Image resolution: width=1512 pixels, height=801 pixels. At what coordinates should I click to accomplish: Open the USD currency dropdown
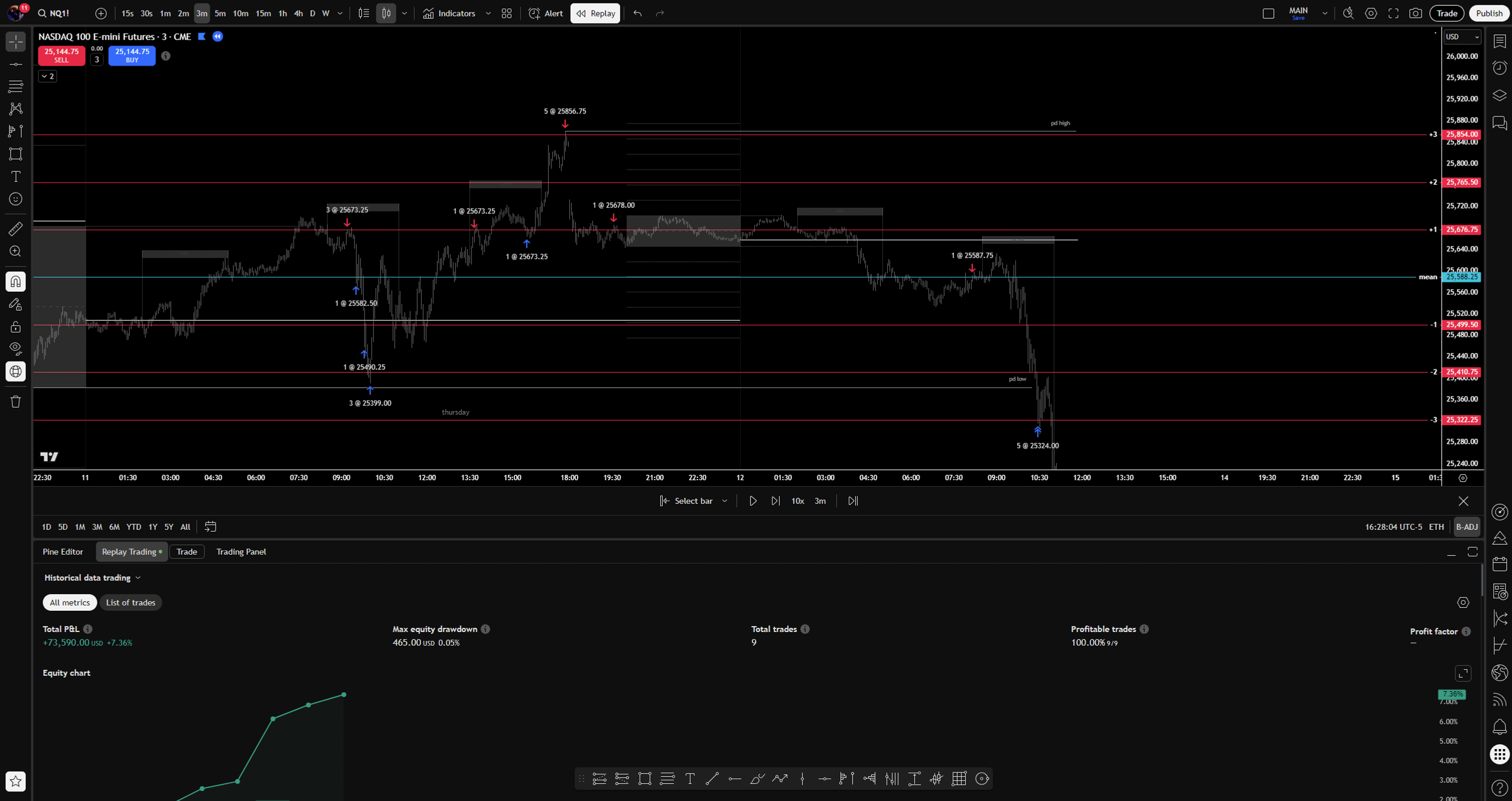pyautogui.click(x=1462, y=37)
